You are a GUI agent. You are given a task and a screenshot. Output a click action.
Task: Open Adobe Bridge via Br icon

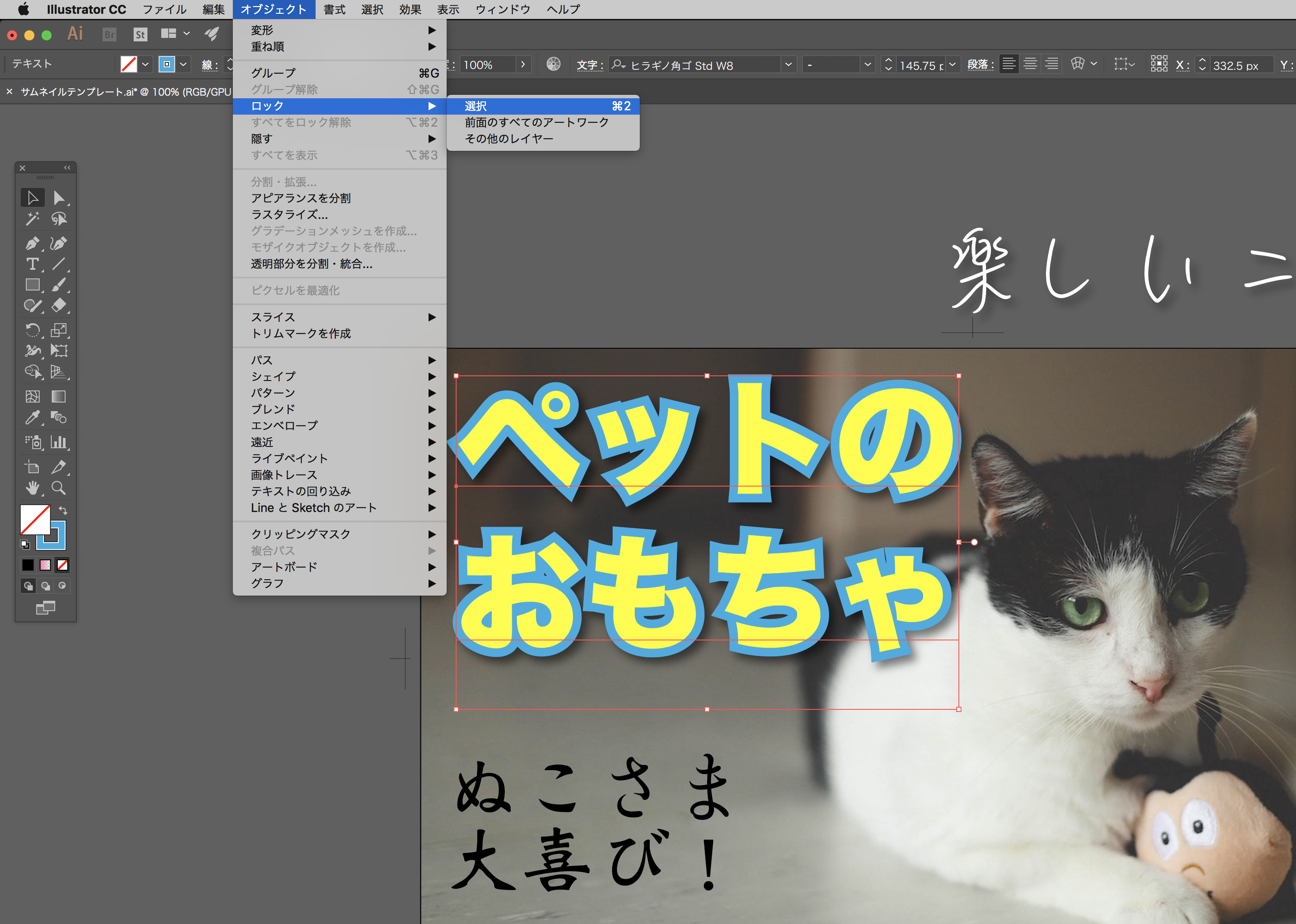109,35
